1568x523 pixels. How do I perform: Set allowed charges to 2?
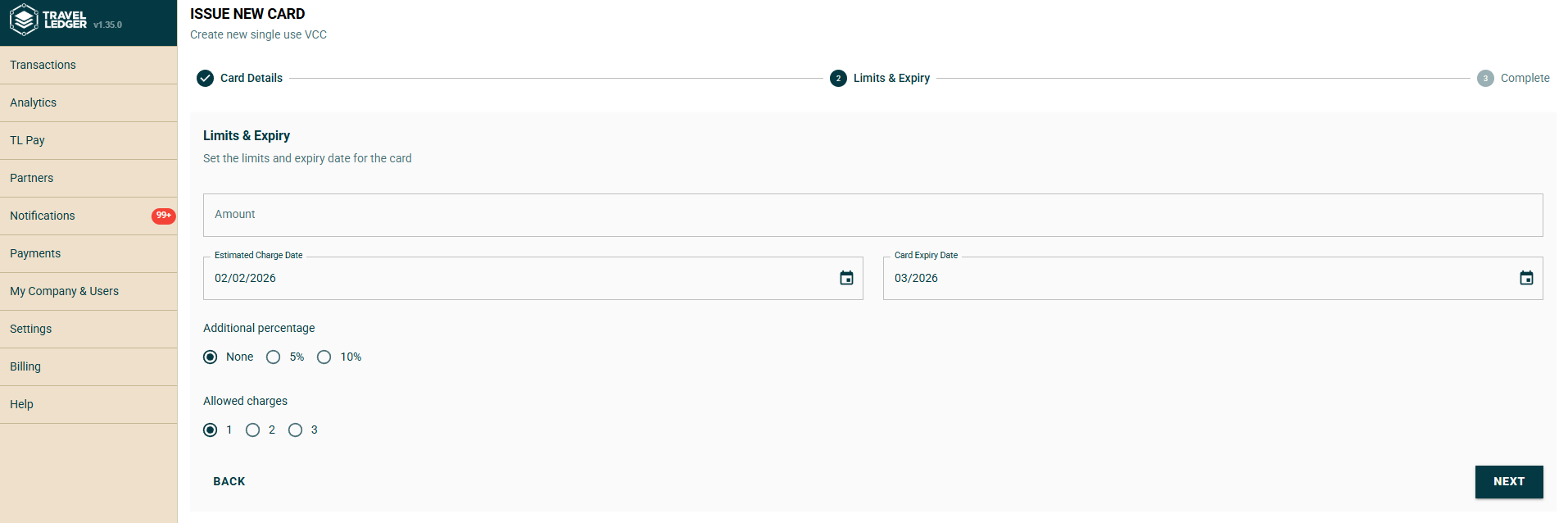click(x=253, y=430)
